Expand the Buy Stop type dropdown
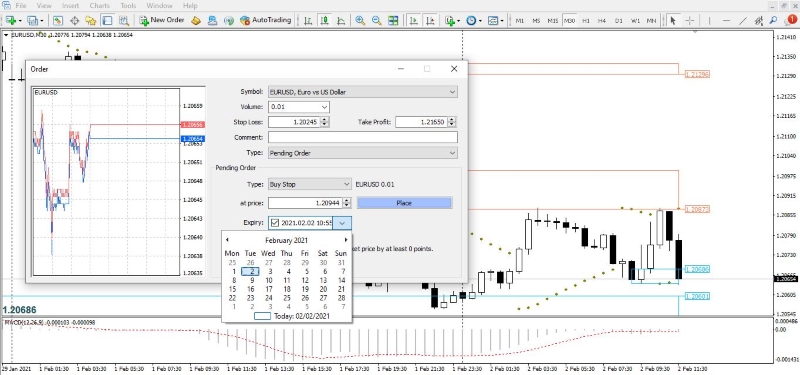The image size is (800, 375). pyautogui.click(x=346, y=184)
